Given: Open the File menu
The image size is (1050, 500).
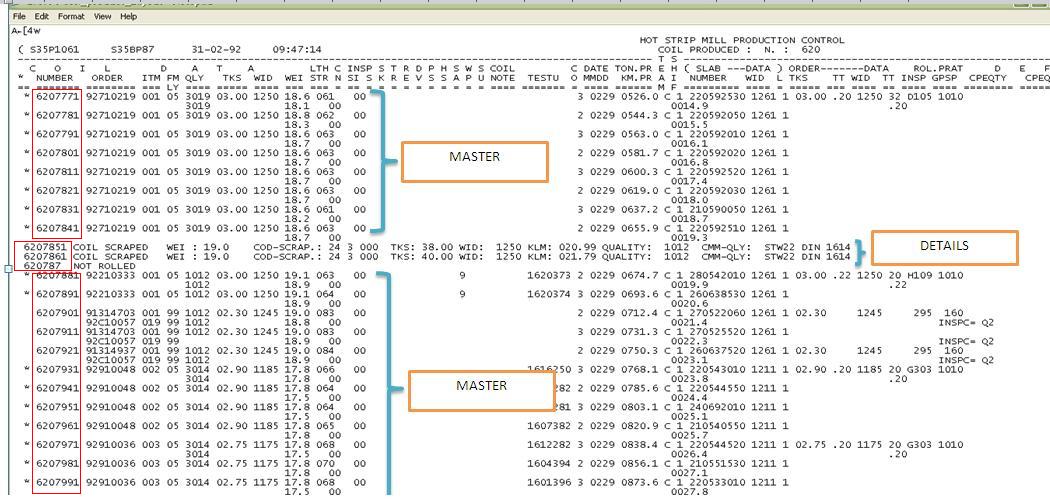Looking at the screenshot, I should [x=19, y=17].
